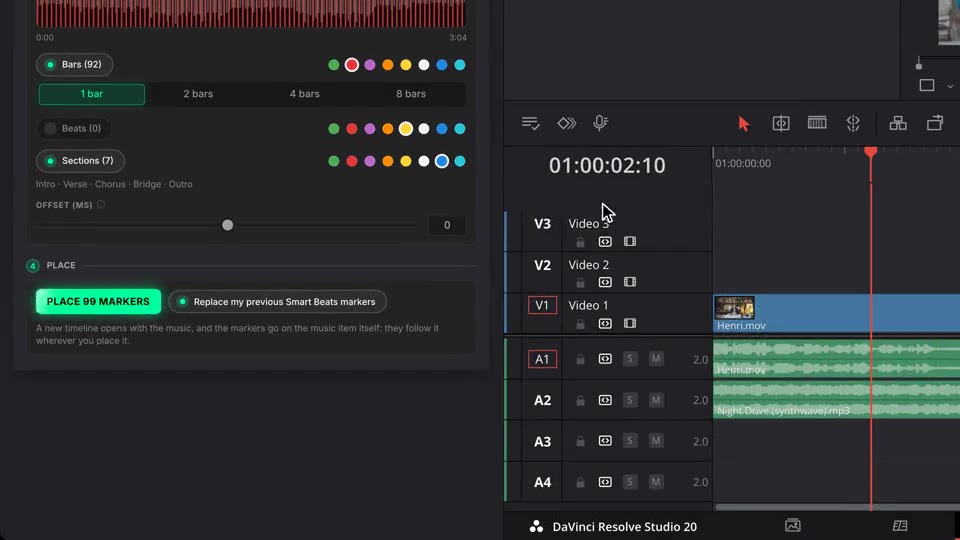Lock the Video 2 track
The width and height of the screenshot is (960, 540).
click(x=580, y=283)
